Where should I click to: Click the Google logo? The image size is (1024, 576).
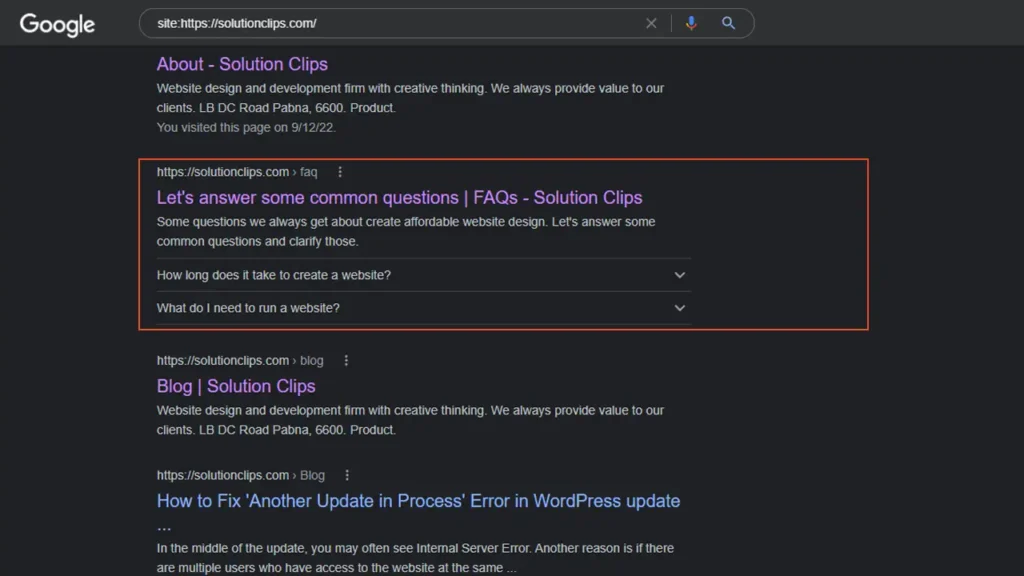57,24
